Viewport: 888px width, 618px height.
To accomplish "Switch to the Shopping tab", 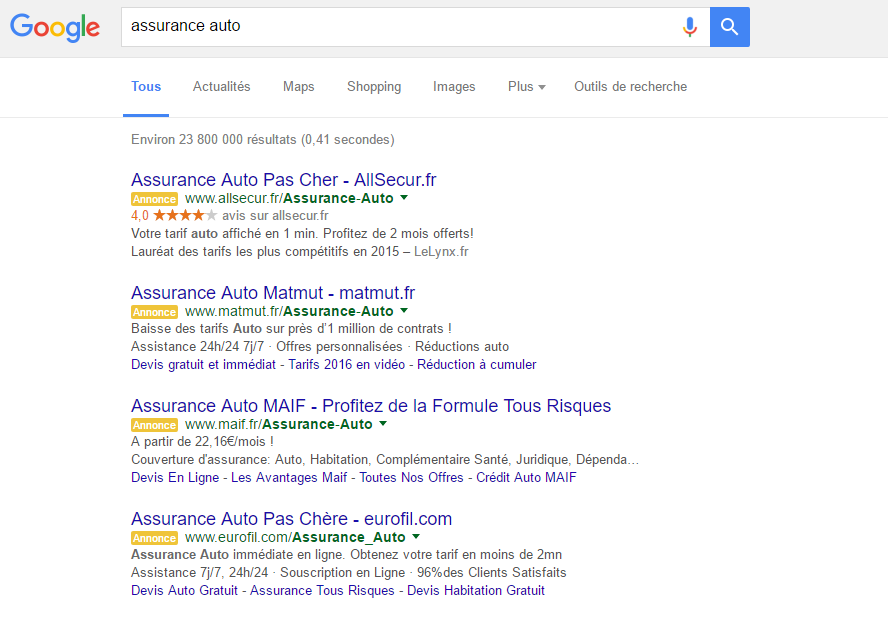I will (374, 87).
